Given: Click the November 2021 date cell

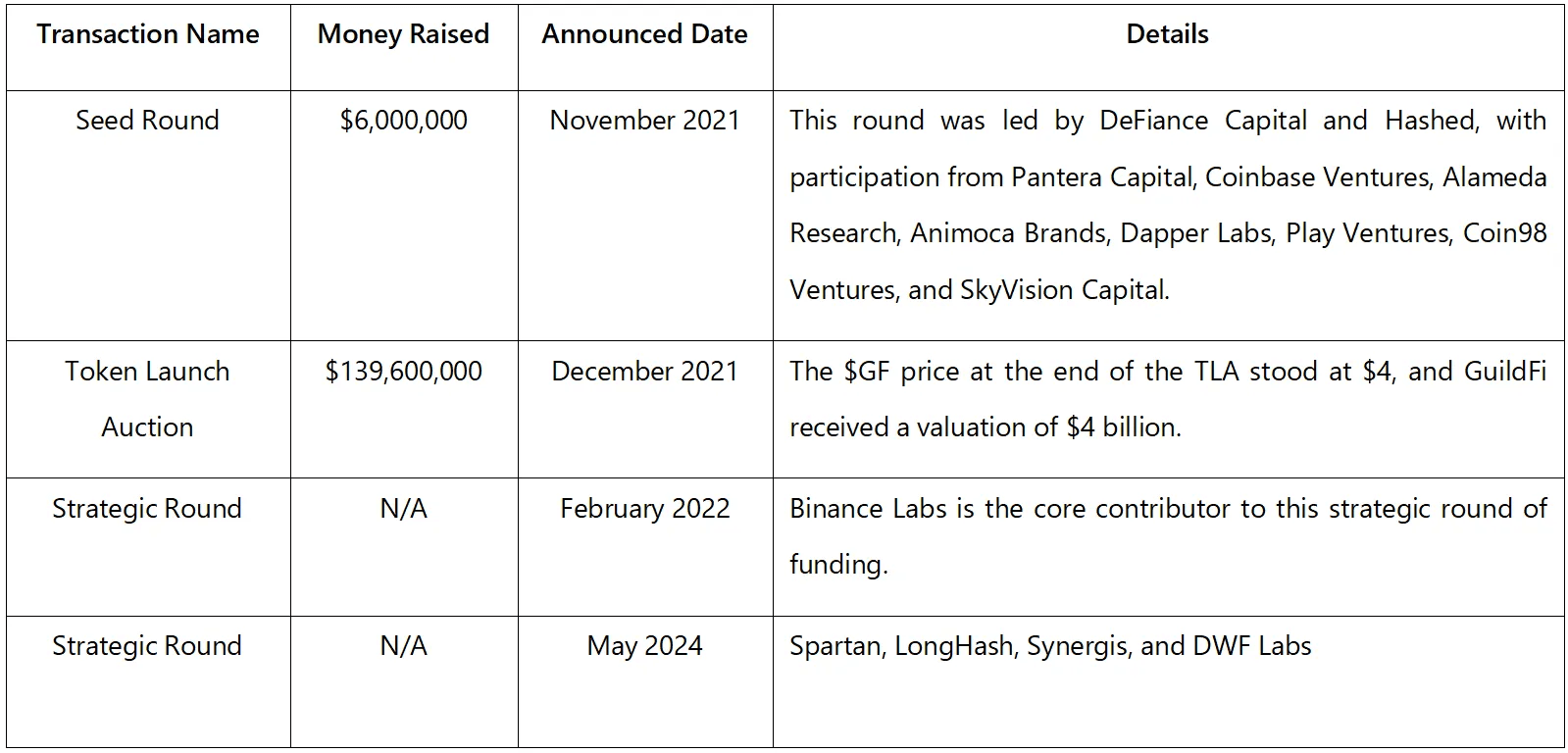Looking at the screenshot, I should point(644,121).
